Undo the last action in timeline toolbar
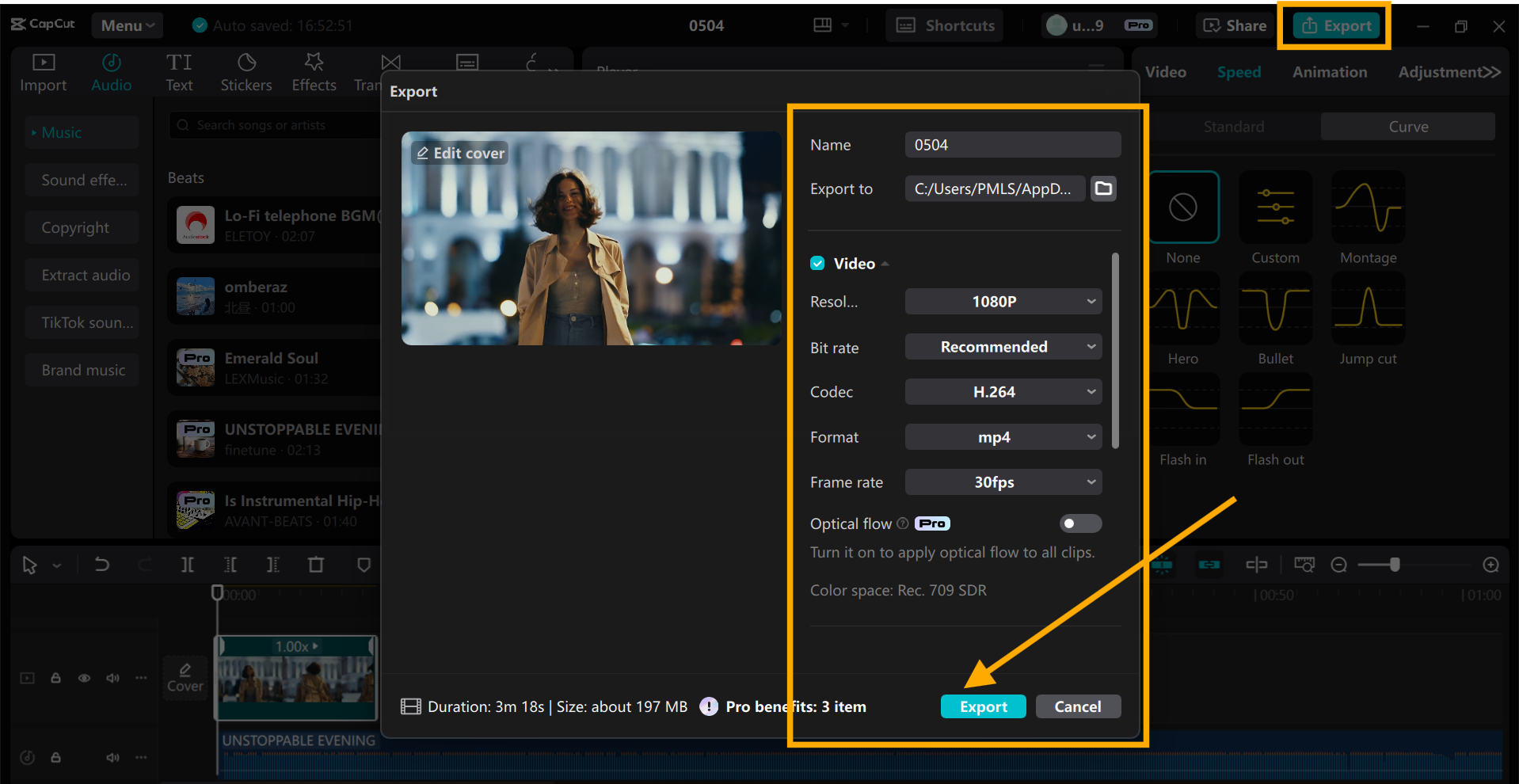The width and height of the screenshot is (1519, 784). coord(102,565)
